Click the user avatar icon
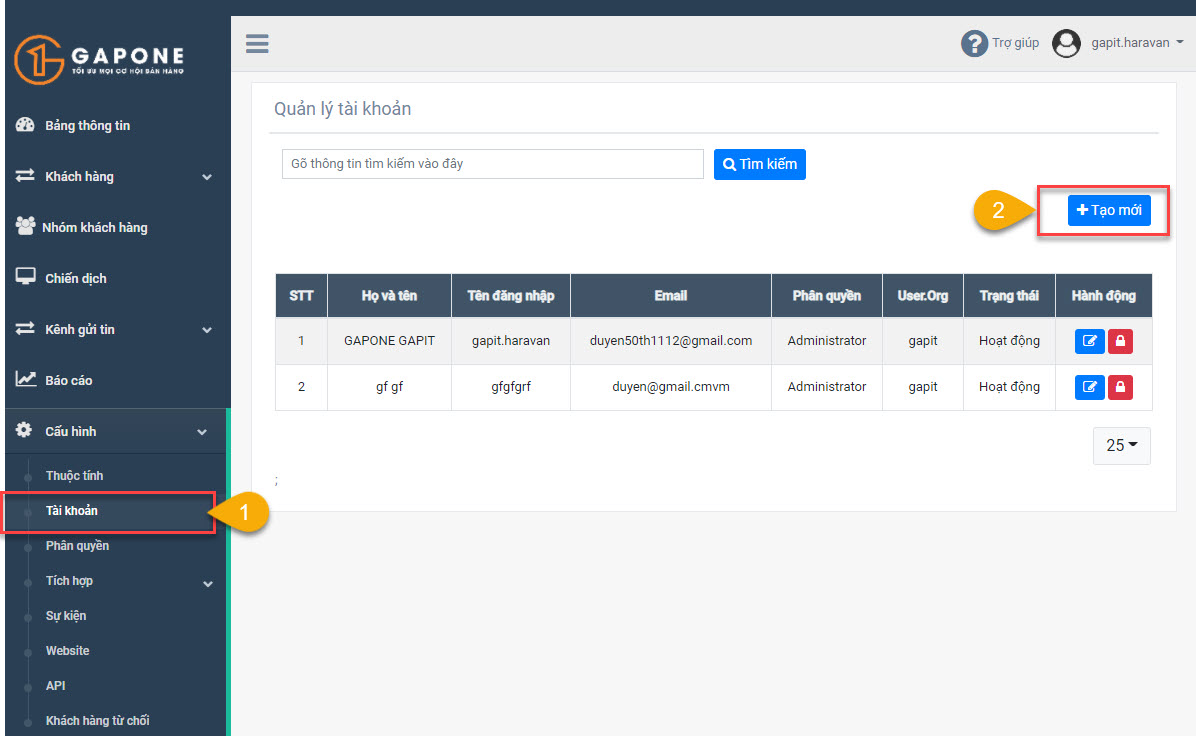Screen dimensions: 1196x736 pyautogui.click(x=1066, y=43)
